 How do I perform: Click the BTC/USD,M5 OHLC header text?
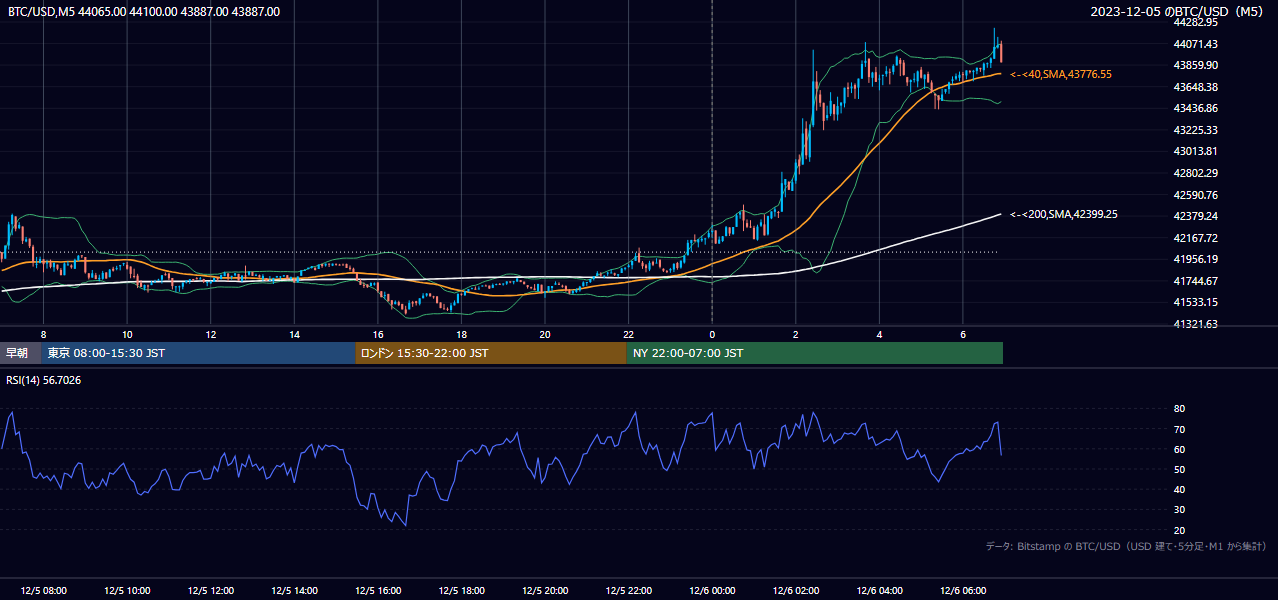click(144, 12)
